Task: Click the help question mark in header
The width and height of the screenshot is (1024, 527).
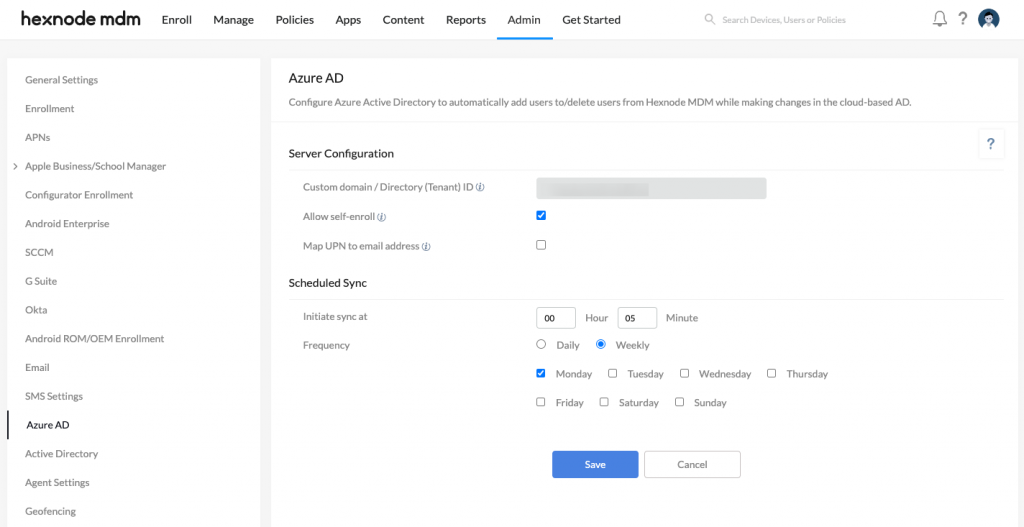Action: [x=963, y=19]
